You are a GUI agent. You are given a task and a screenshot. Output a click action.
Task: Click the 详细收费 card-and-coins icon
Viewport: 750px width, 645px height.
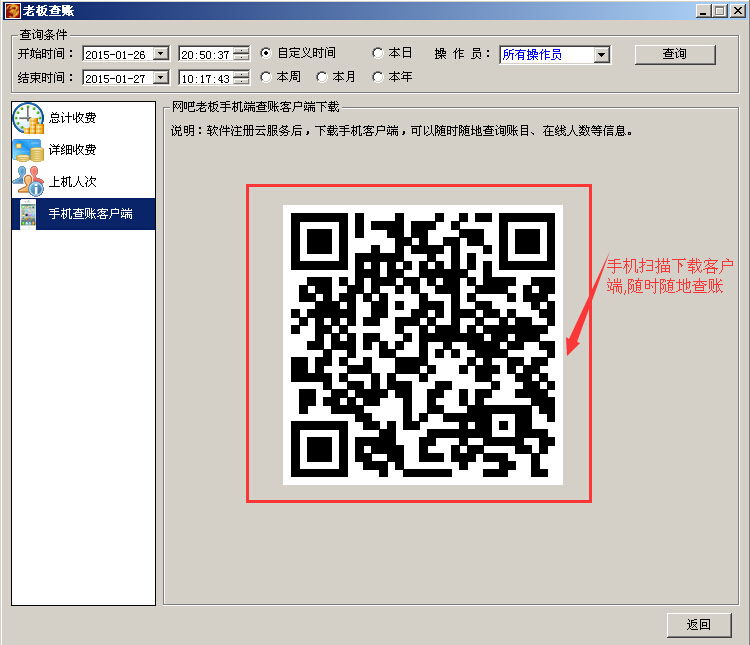[x=28, y=150]
